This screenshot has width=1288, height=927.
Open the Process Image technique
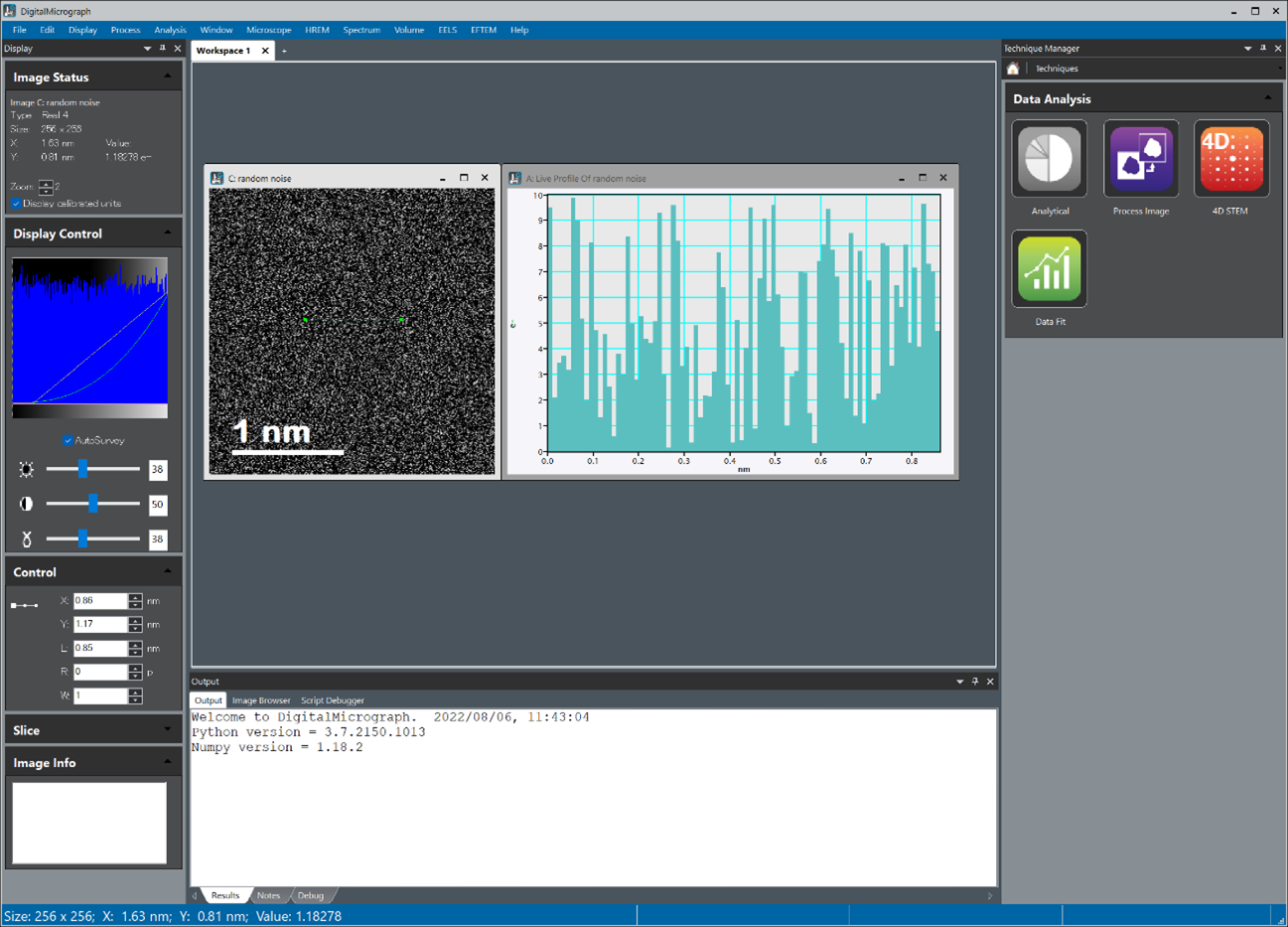[x=1140, y=159]
